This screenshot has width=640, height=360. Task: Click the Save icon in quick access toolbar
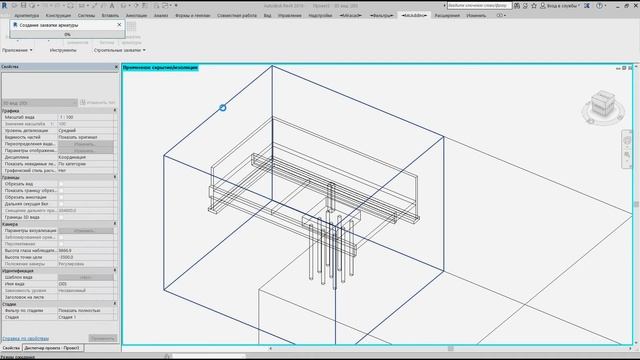coord(23,6)
